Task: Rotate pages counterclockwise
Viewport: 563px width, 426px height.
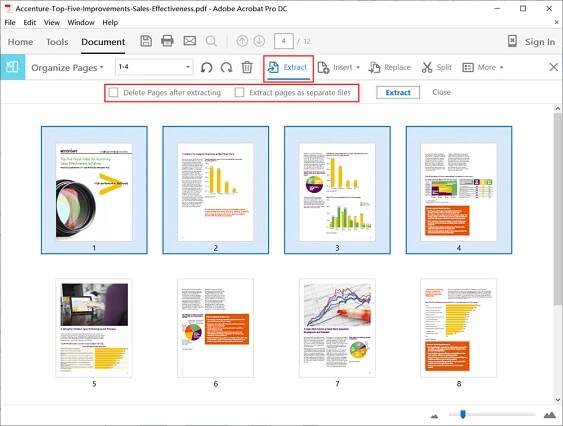Action: (x=206, y=67)
